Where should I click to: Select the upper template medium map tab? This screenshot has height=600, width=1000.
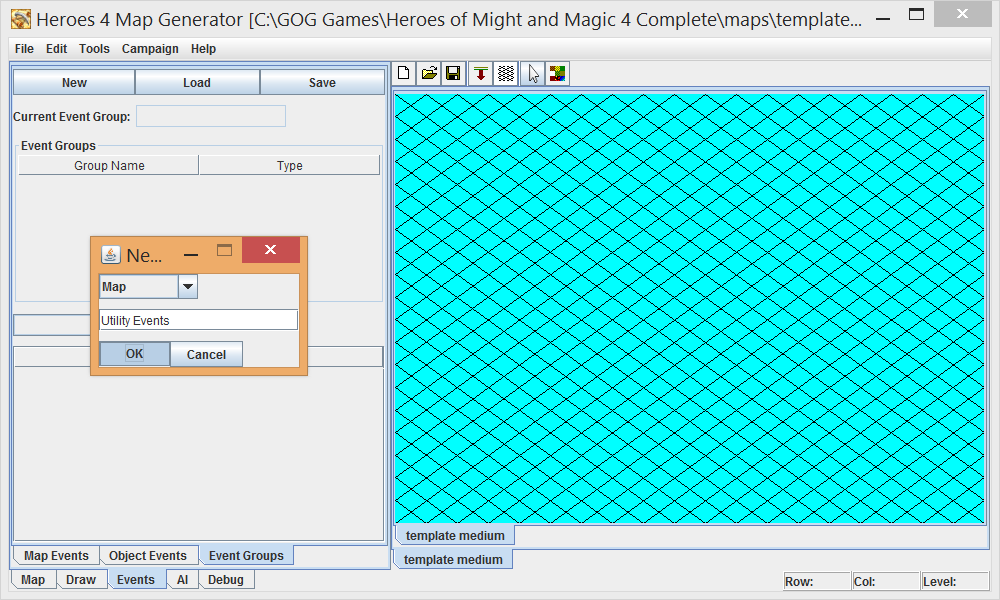click(455, 536)
